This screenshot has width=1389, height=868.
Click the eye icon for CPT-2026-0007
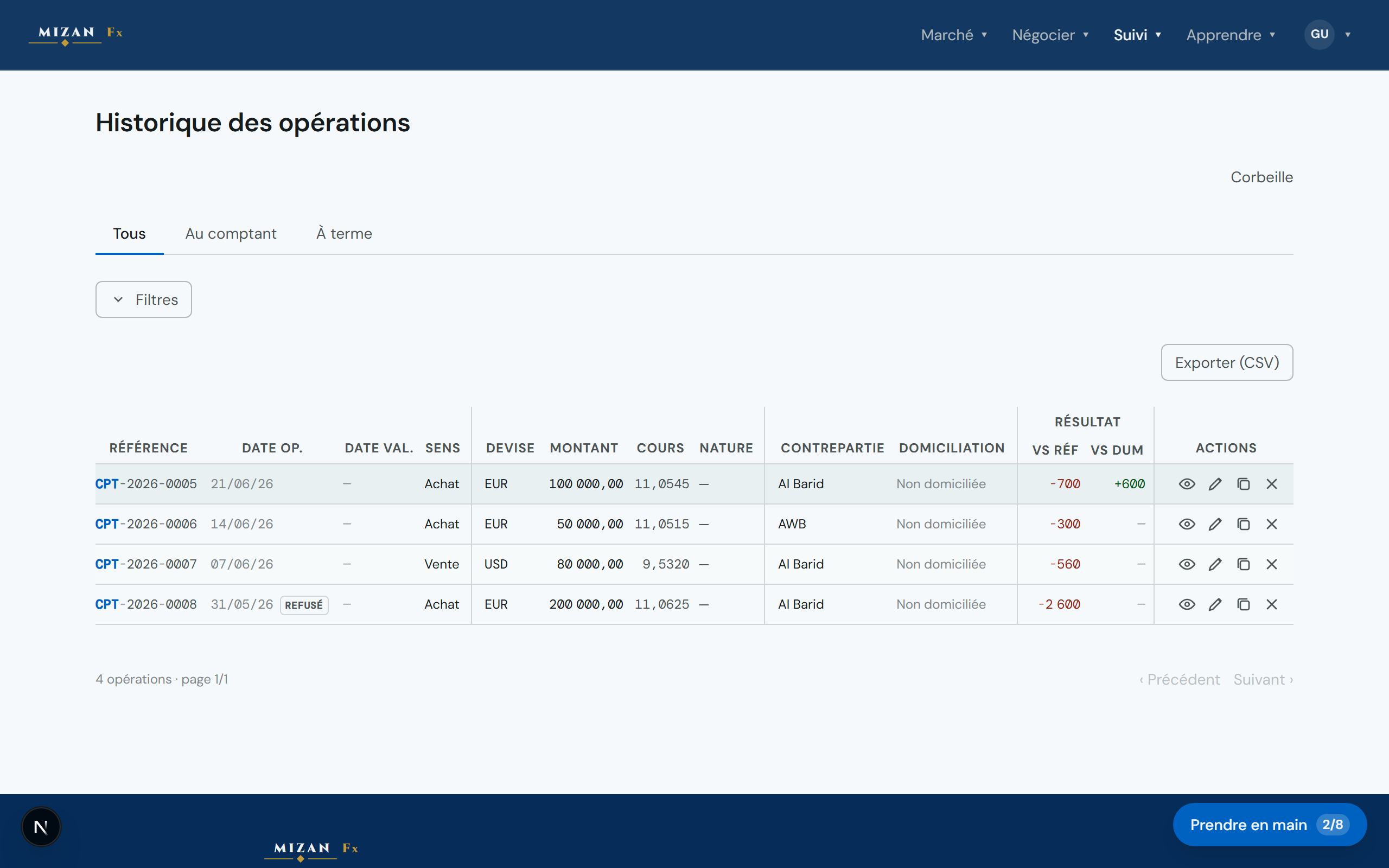(x=1187, y=564)
